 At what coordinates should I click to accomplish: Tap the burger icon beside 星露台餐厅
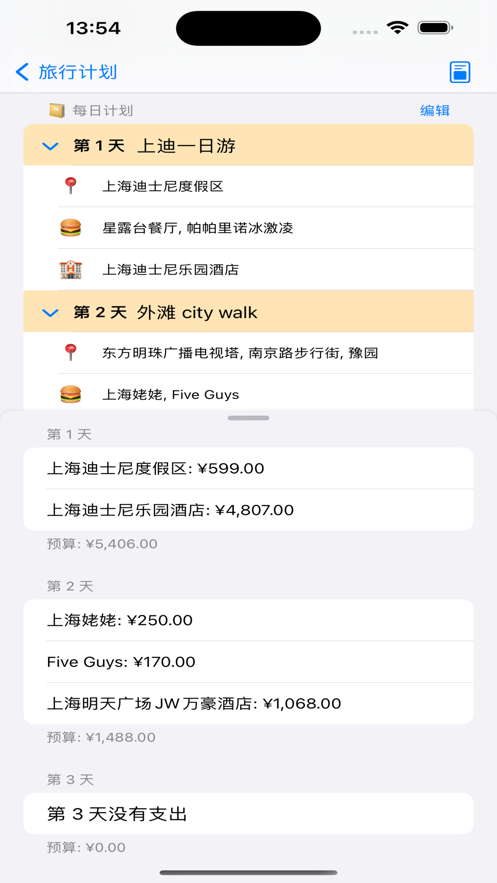coord(70,228)
